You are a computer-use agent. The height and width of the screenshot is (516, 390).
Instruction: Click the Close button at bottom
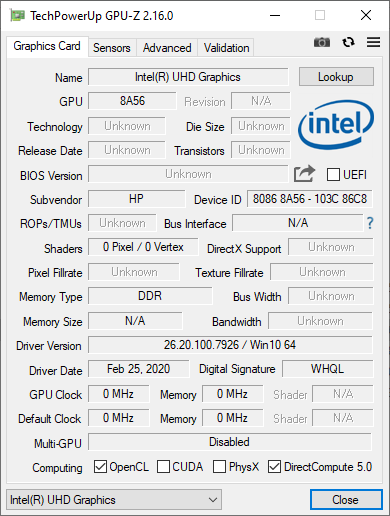point(346,500)
